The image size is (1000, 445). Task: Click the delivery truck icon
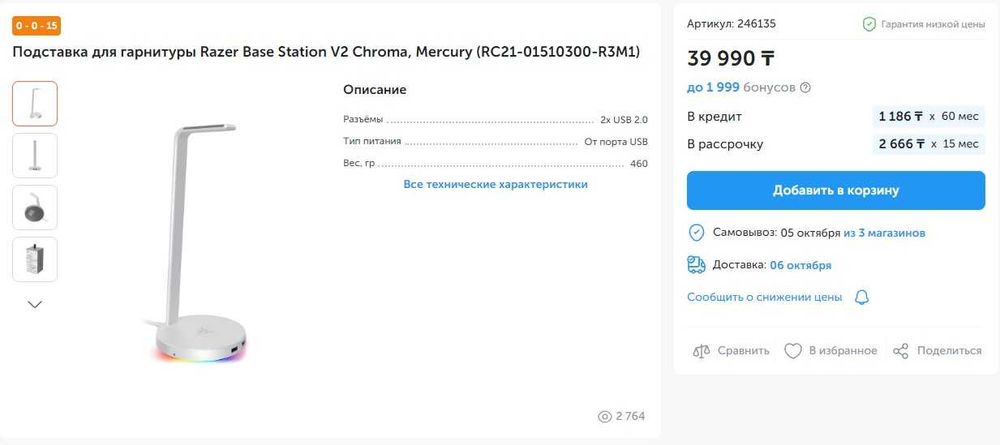697,265
